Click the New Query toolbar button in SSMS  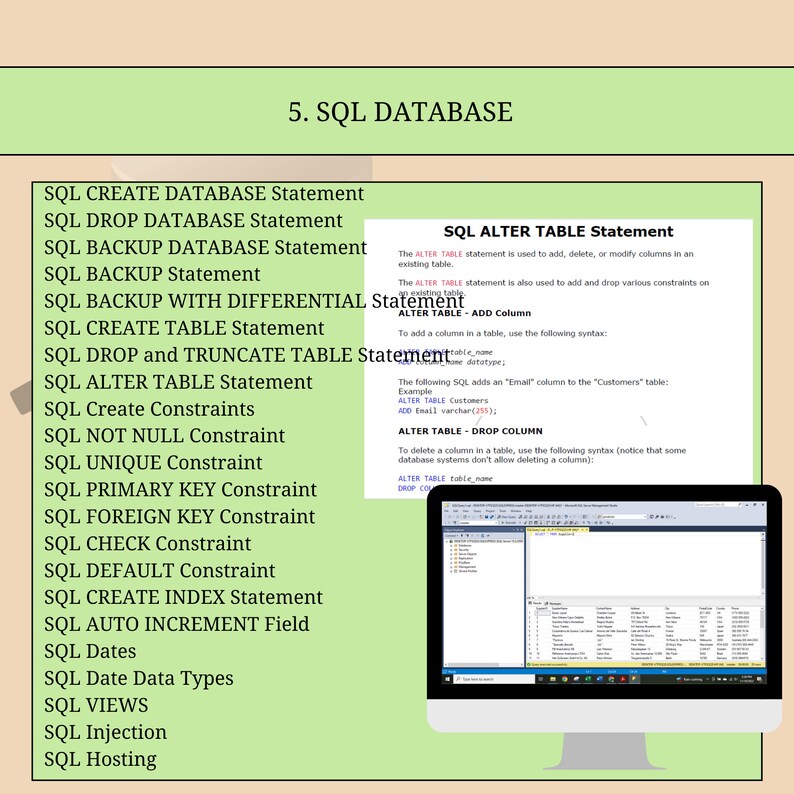pyautogui.click(x=506, y=517)
